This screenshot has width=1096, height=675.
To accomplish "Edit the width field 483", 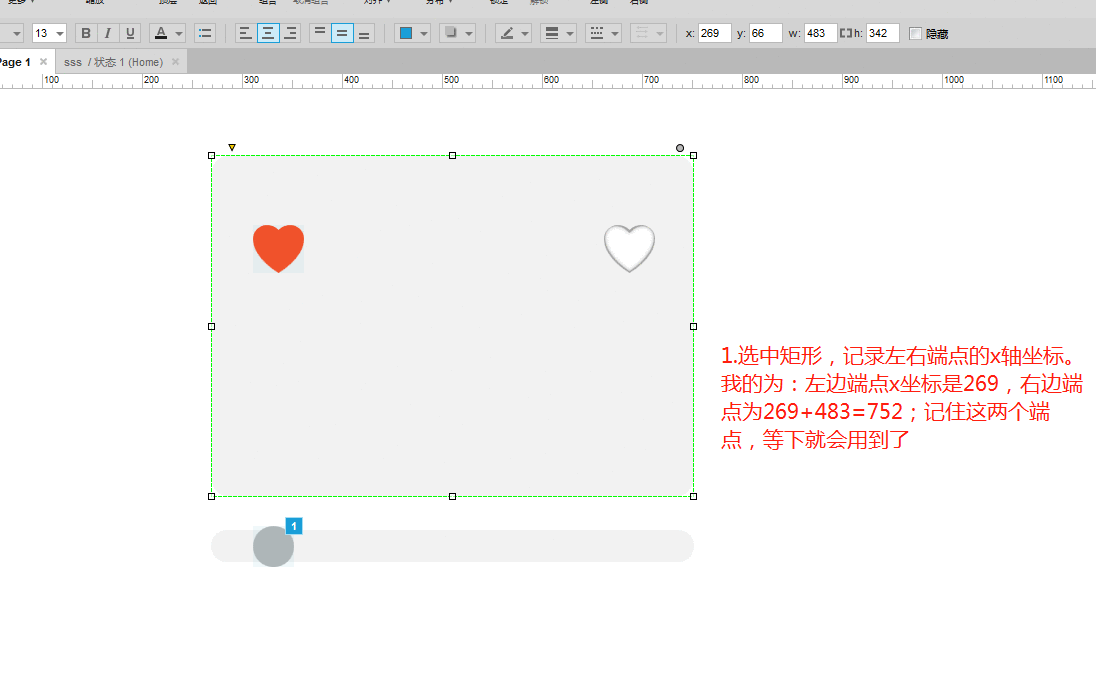I will click(x=820, y=33).
